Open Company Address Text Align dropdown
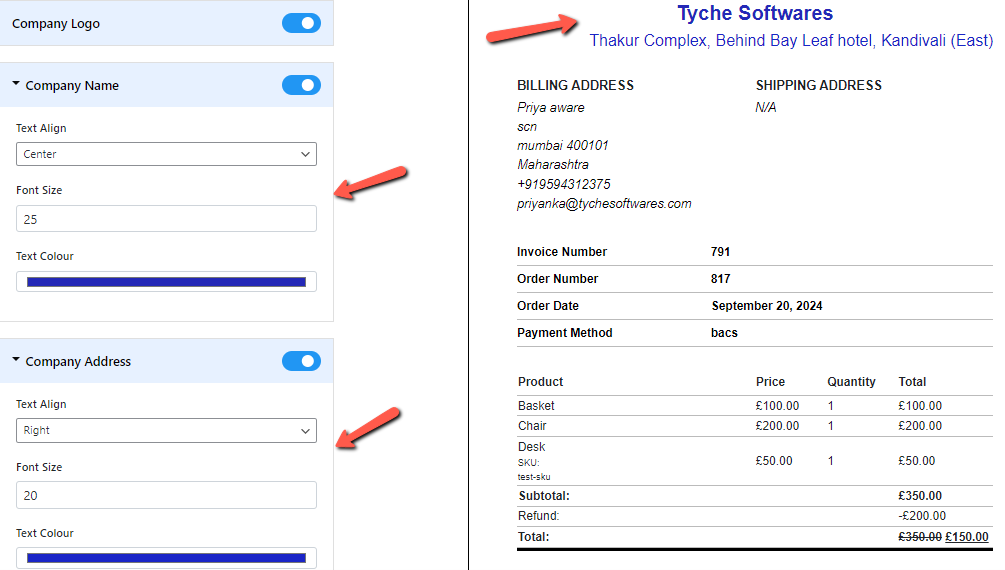1005x570 pixels. pos(166,430)
